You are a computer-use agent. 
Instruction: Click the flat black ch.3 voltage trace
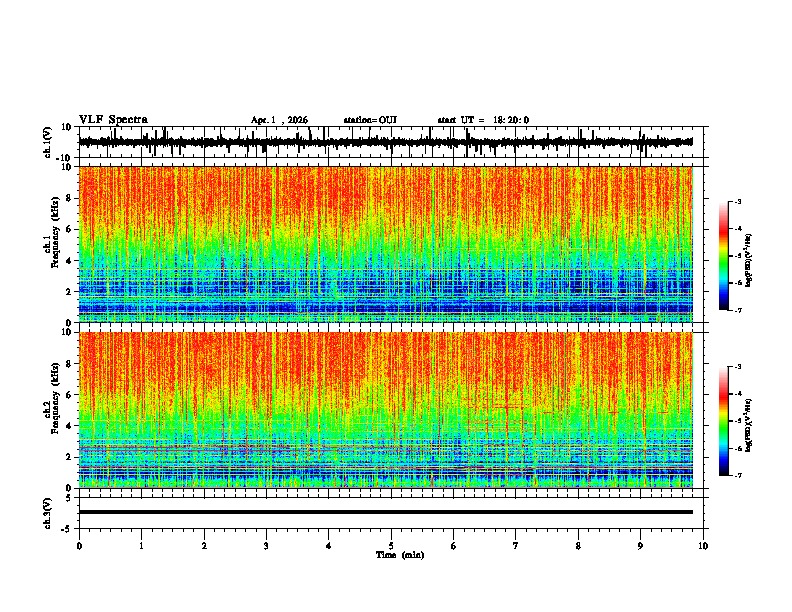click(386, 512)
